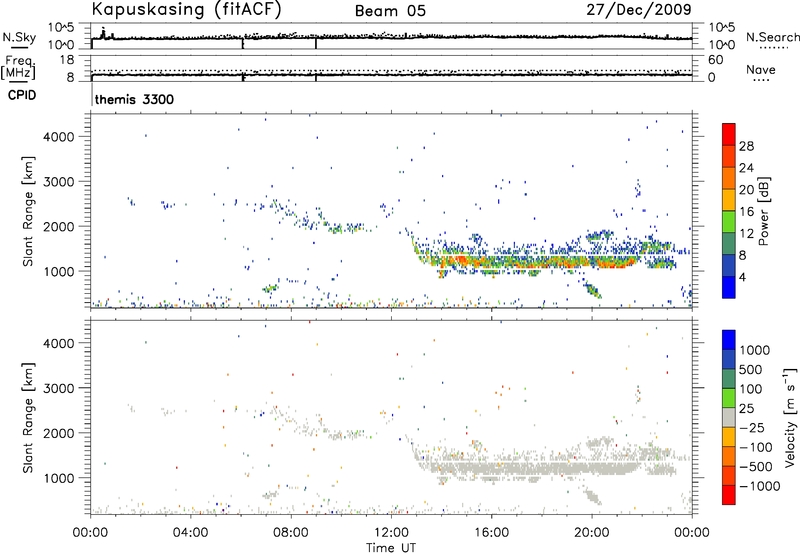Click the 00:00 label starting the time axis
The height and width of the screenshot is (554, 800).
90,533
